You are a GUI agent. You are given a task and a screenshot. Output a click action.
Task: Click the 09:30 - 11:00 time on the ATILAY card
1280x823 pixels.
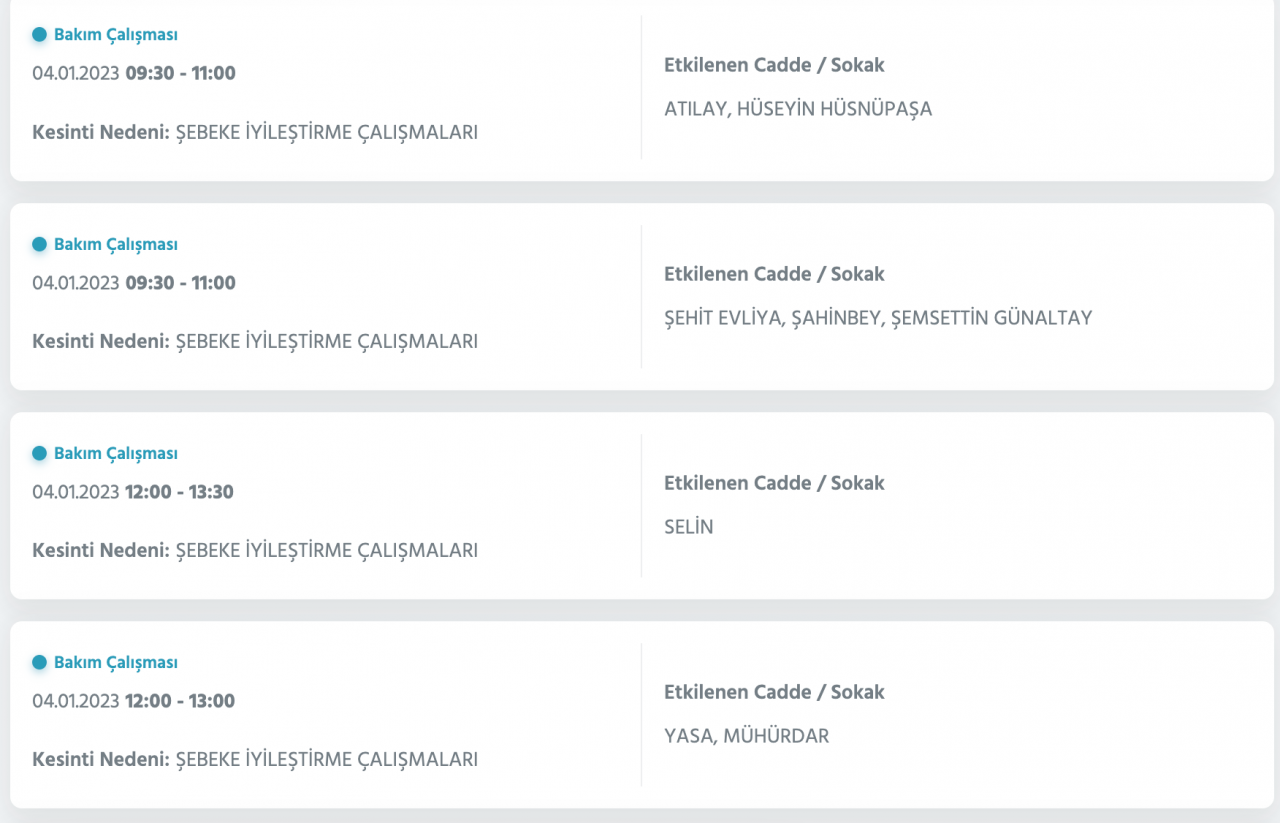(180, 73)
